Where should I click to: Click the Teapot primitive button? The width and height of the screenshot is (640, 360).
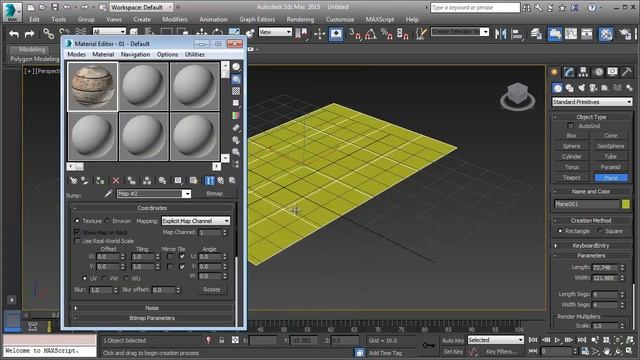(571, 178)
